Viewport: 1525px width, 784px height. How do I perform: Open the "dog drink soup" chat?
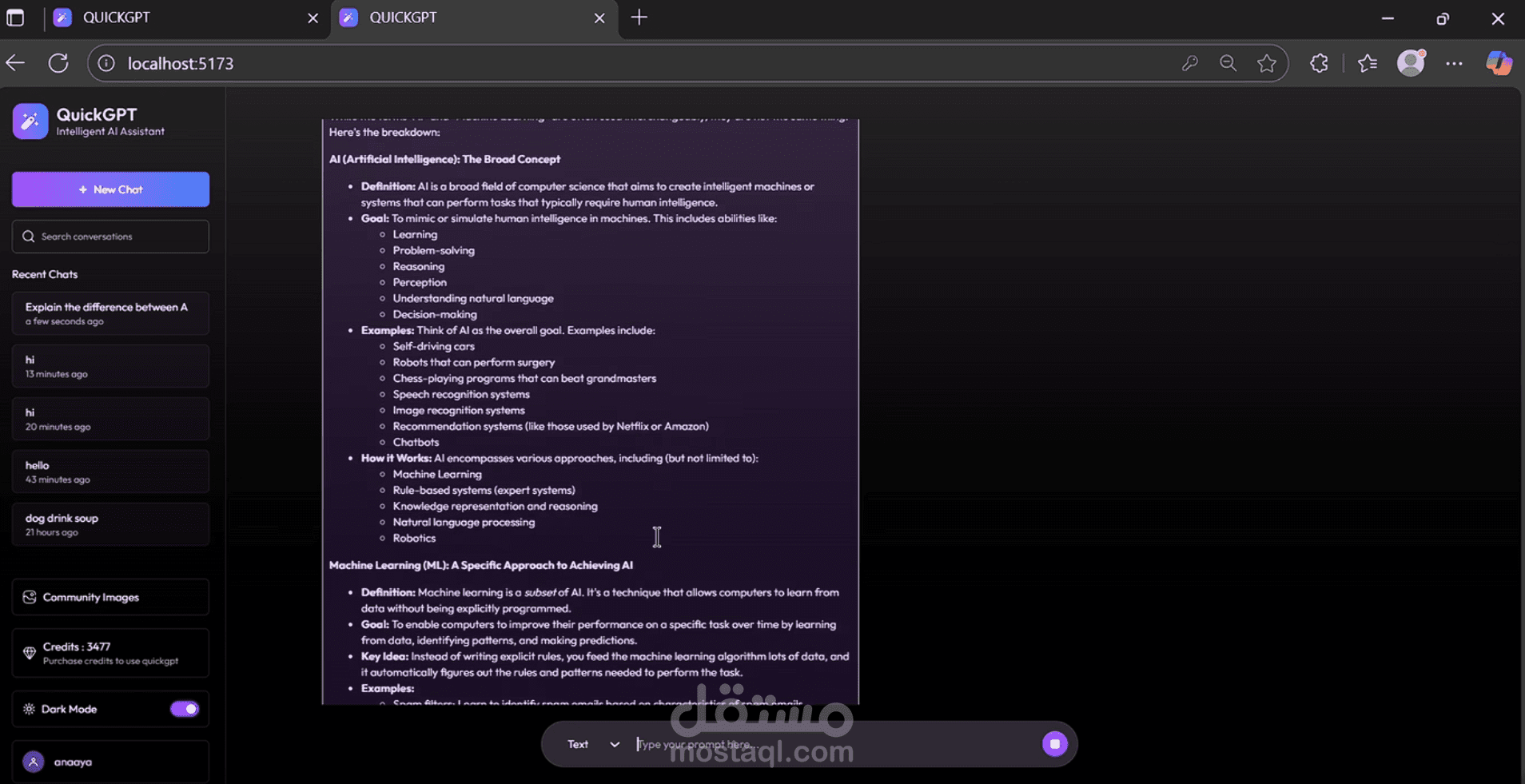(x=110, y=524)
